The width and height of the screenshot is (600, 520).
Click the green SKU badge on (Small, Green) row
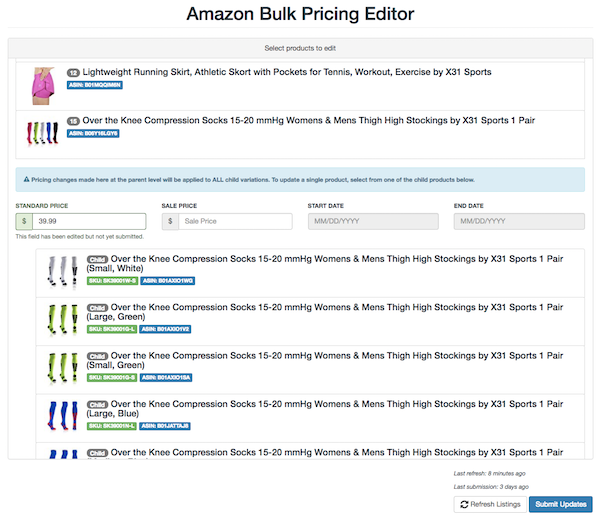[x=112, y=378]
